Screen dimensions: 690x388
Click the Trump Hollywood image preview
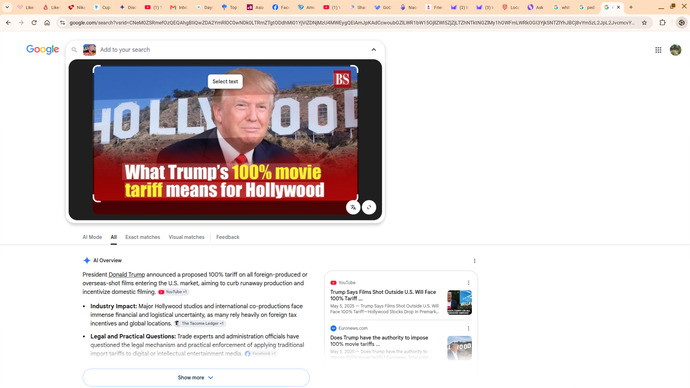coord(225,134)
